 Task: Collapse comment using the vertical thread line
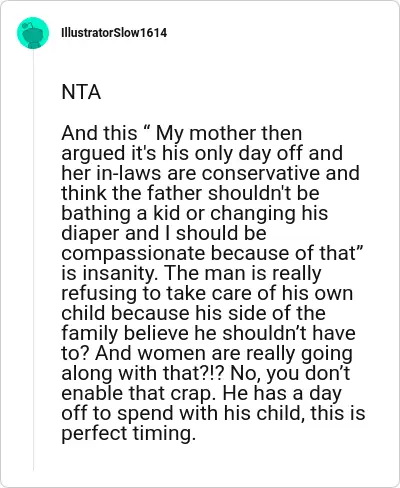tap(33, 260)
